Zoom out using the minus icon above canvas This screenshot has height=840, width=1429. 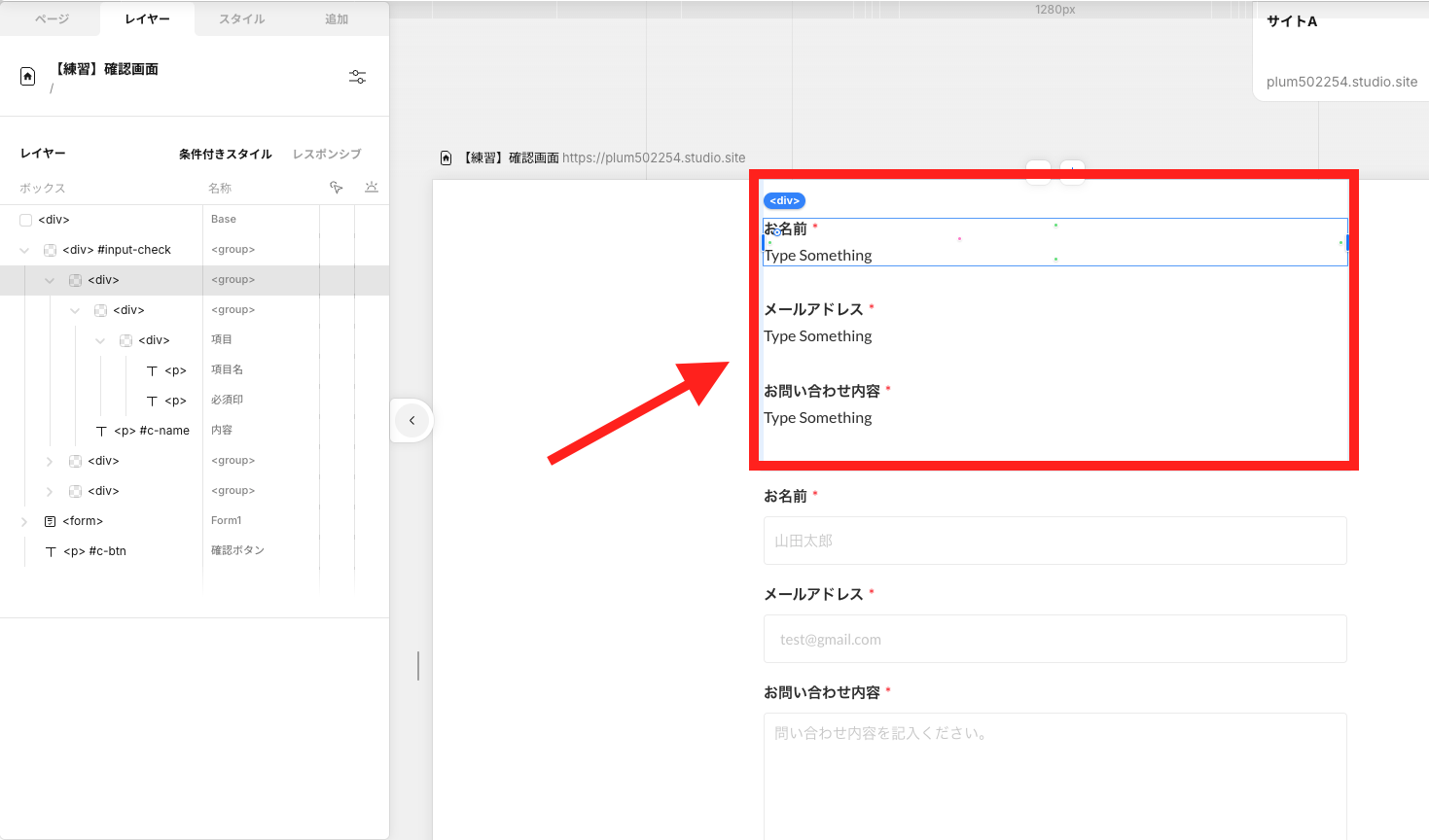coord(1038,172)
